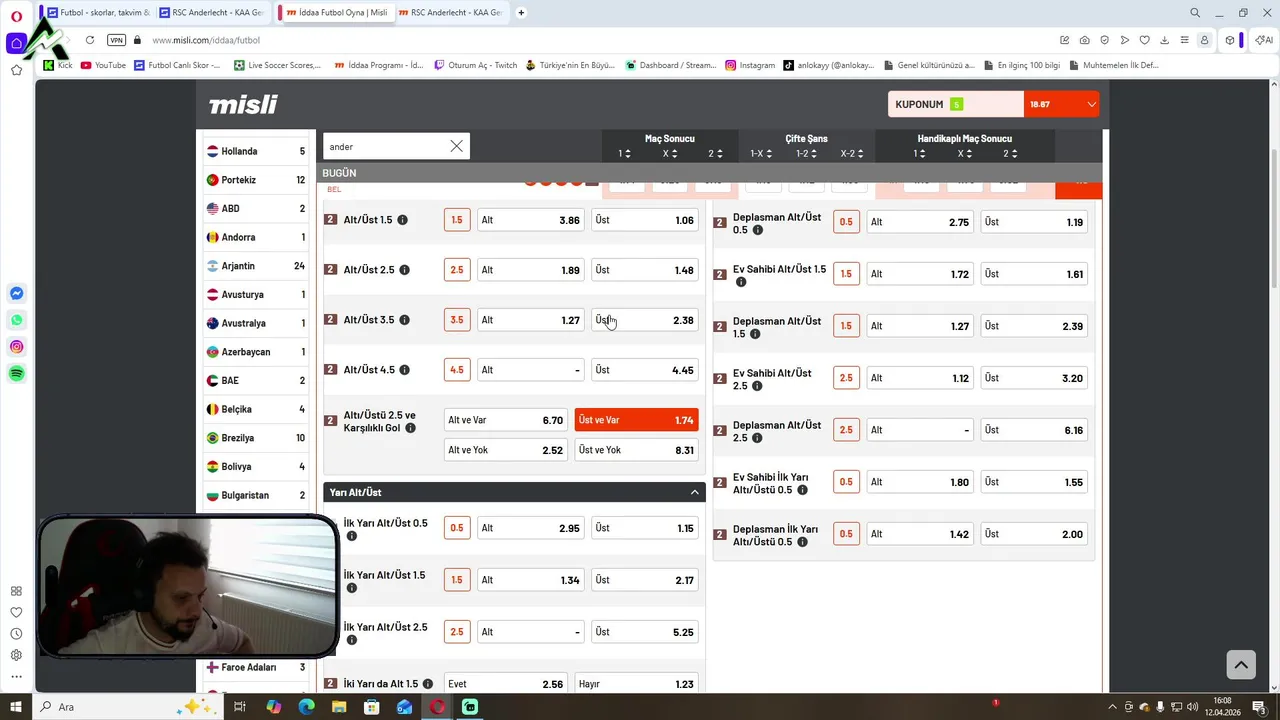Select Alt ve Var 6.70 odds
The width and height of the screenshot is (1280, 720).
506,420
